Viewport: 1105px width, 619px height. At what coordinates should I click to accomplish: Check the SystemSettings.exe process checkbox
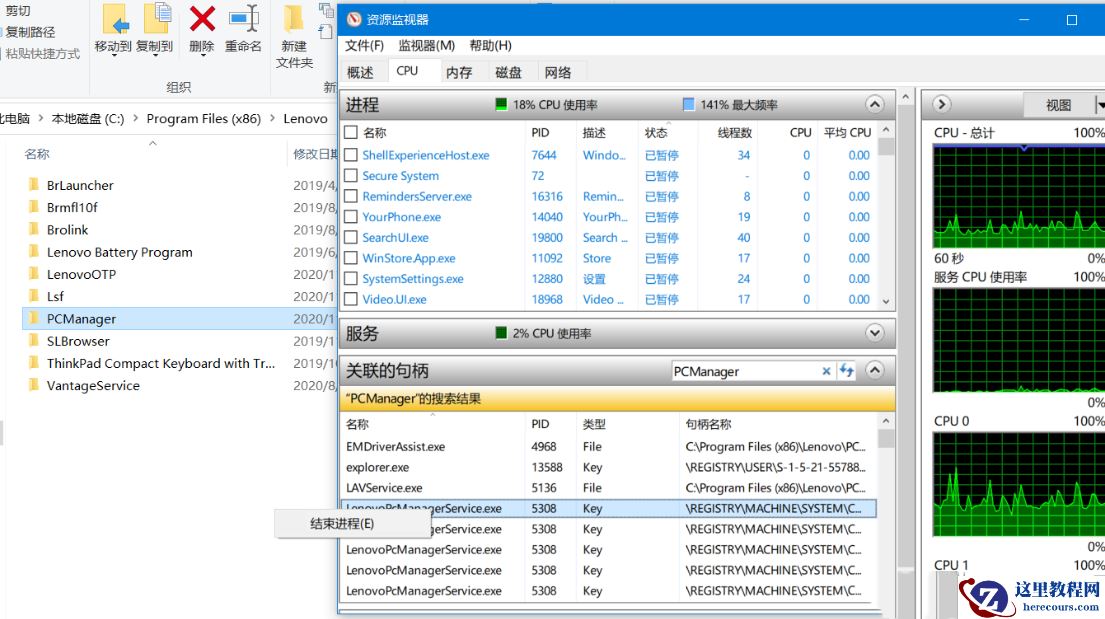tap(353, 279)
